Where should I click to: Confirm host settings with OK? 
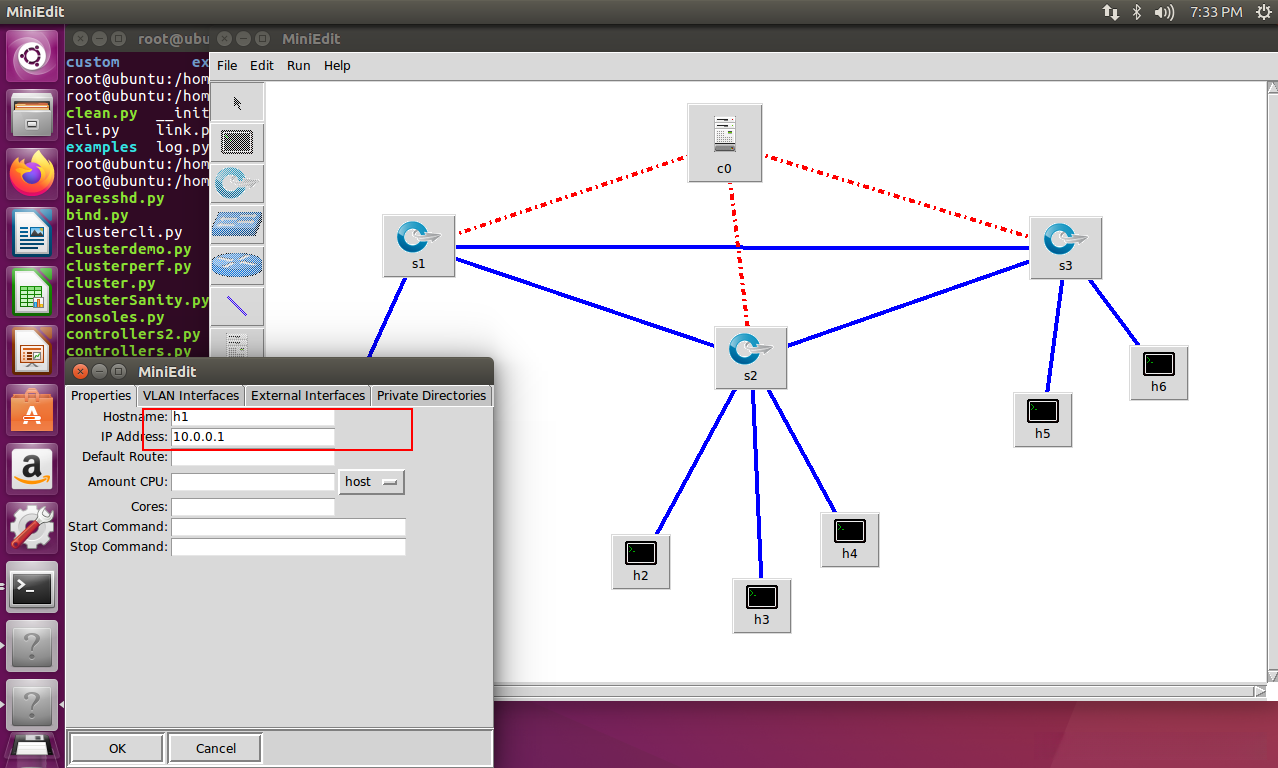(x=118, y=748)
